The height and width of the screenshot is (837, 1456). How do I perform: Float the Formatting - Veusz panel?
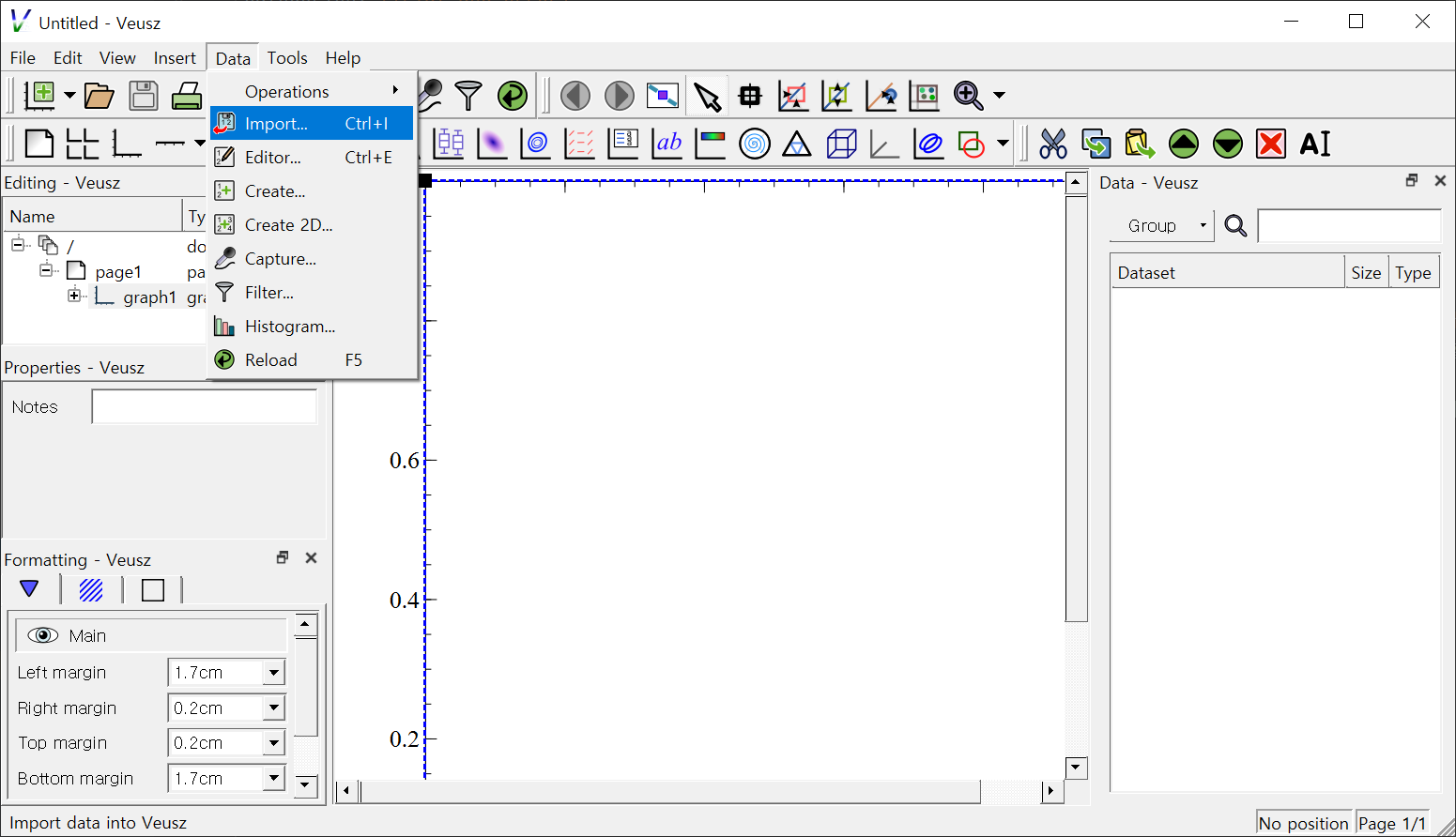coord(282,557)
